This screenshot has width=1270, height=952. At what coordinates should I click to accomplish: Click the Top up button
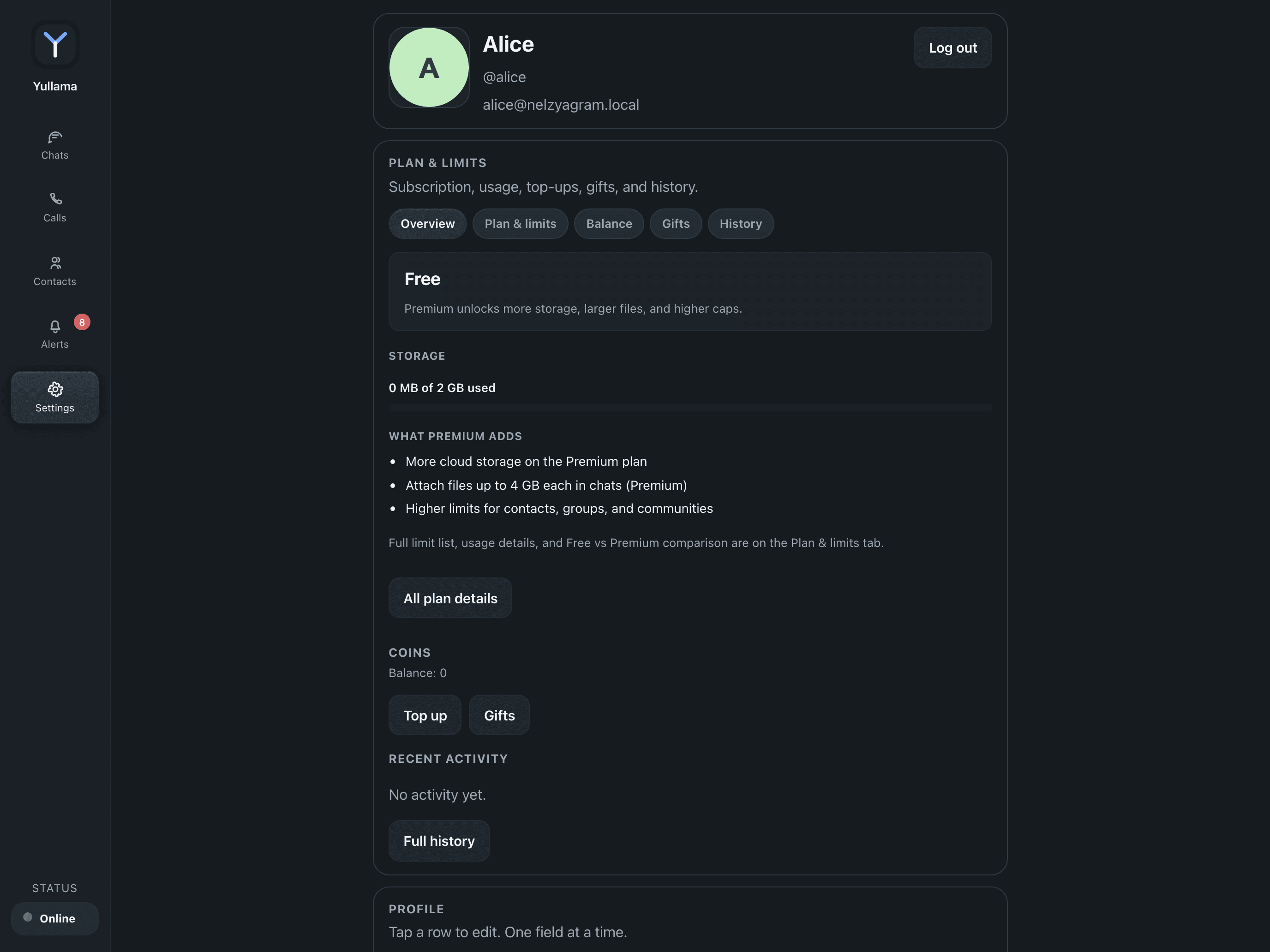(x=425, y=715)
